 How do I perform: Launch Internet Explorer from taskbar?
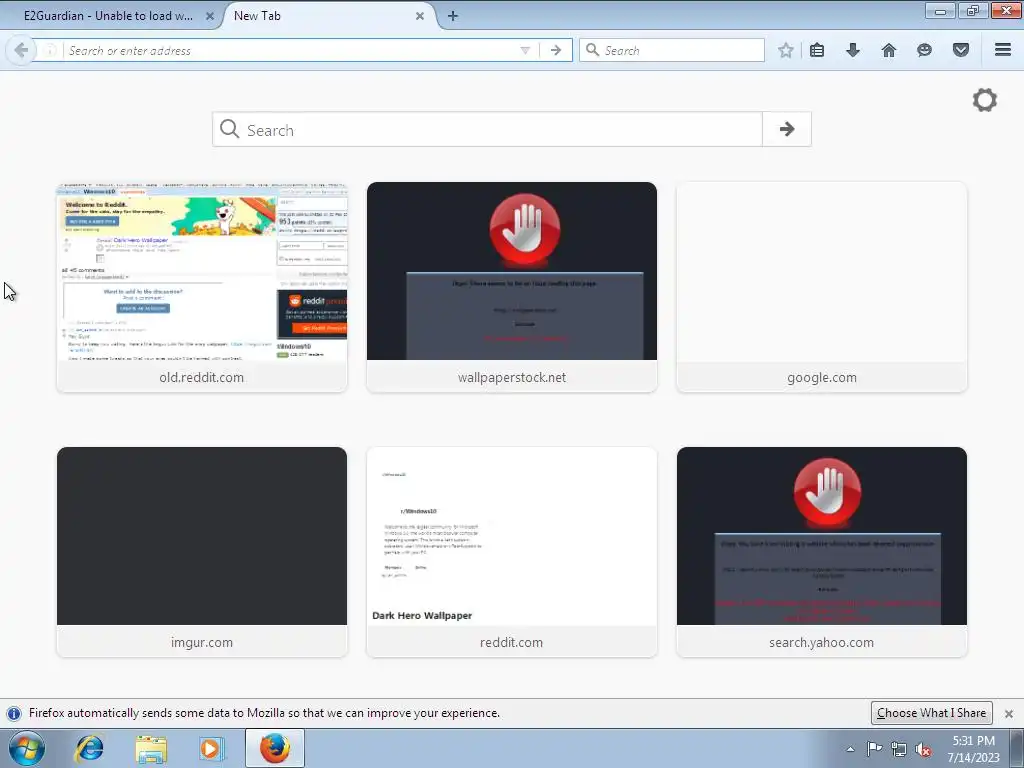point(89,748)
